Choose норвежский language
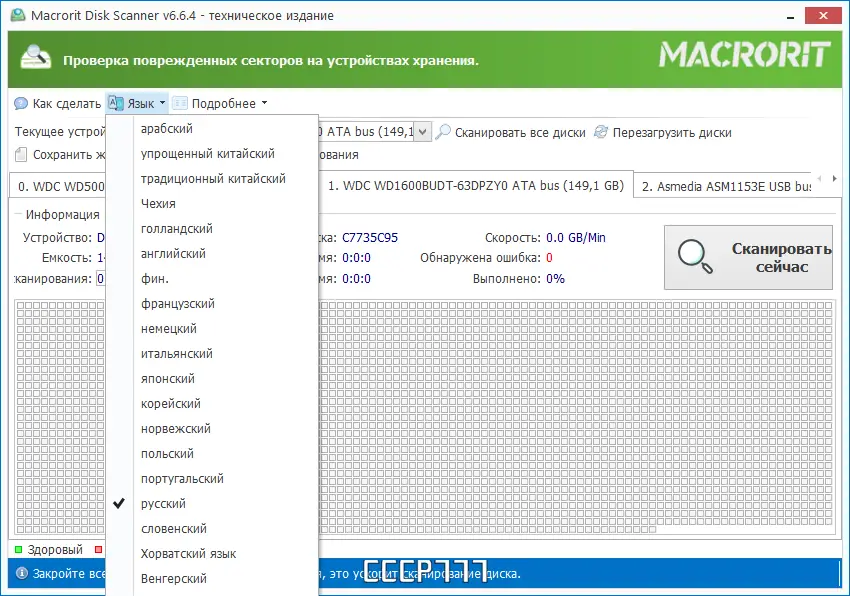 click(212, 428)
